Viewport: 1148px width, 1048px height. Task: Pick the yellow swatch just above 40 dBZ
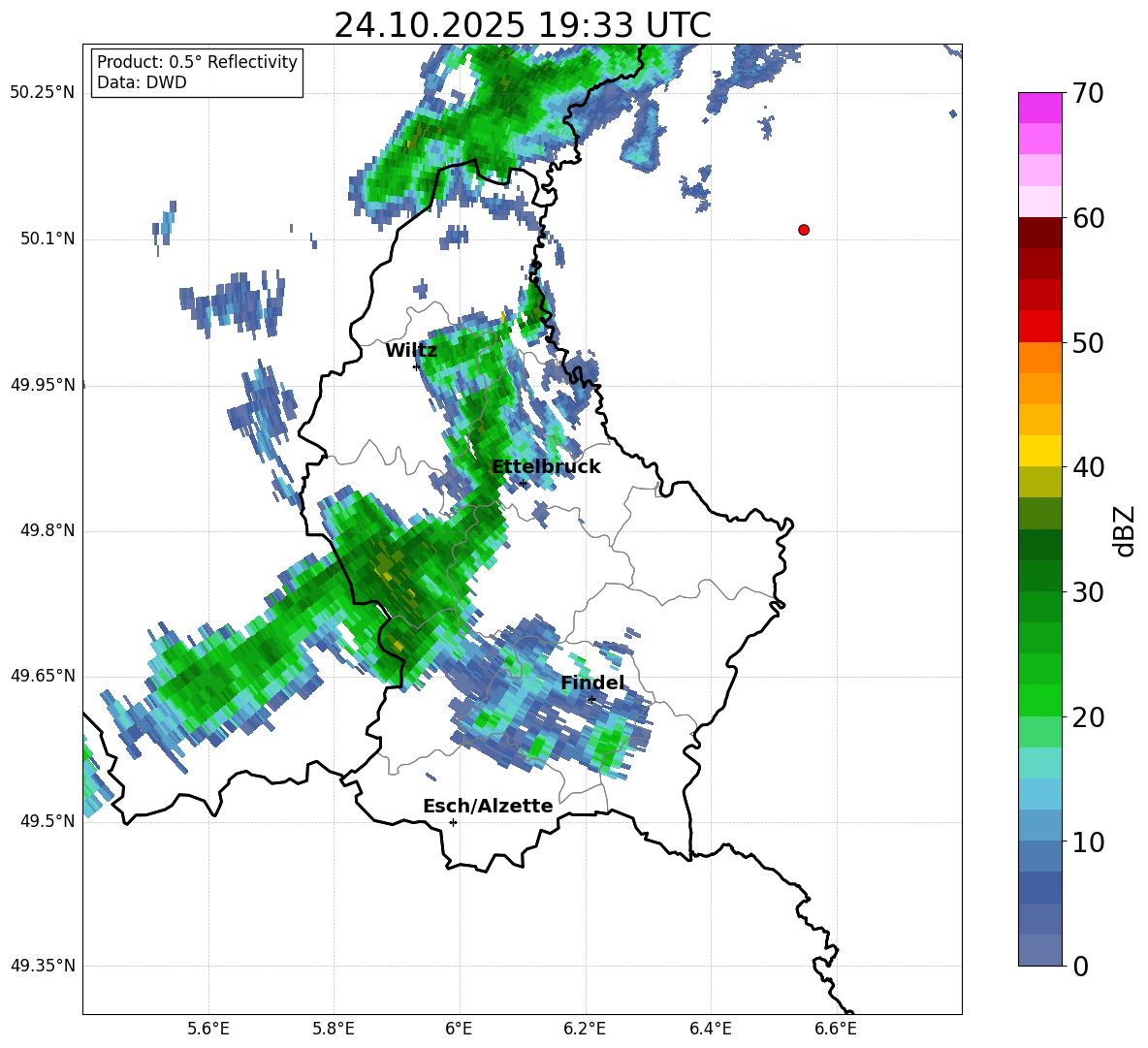click(x=1039, y=451)
